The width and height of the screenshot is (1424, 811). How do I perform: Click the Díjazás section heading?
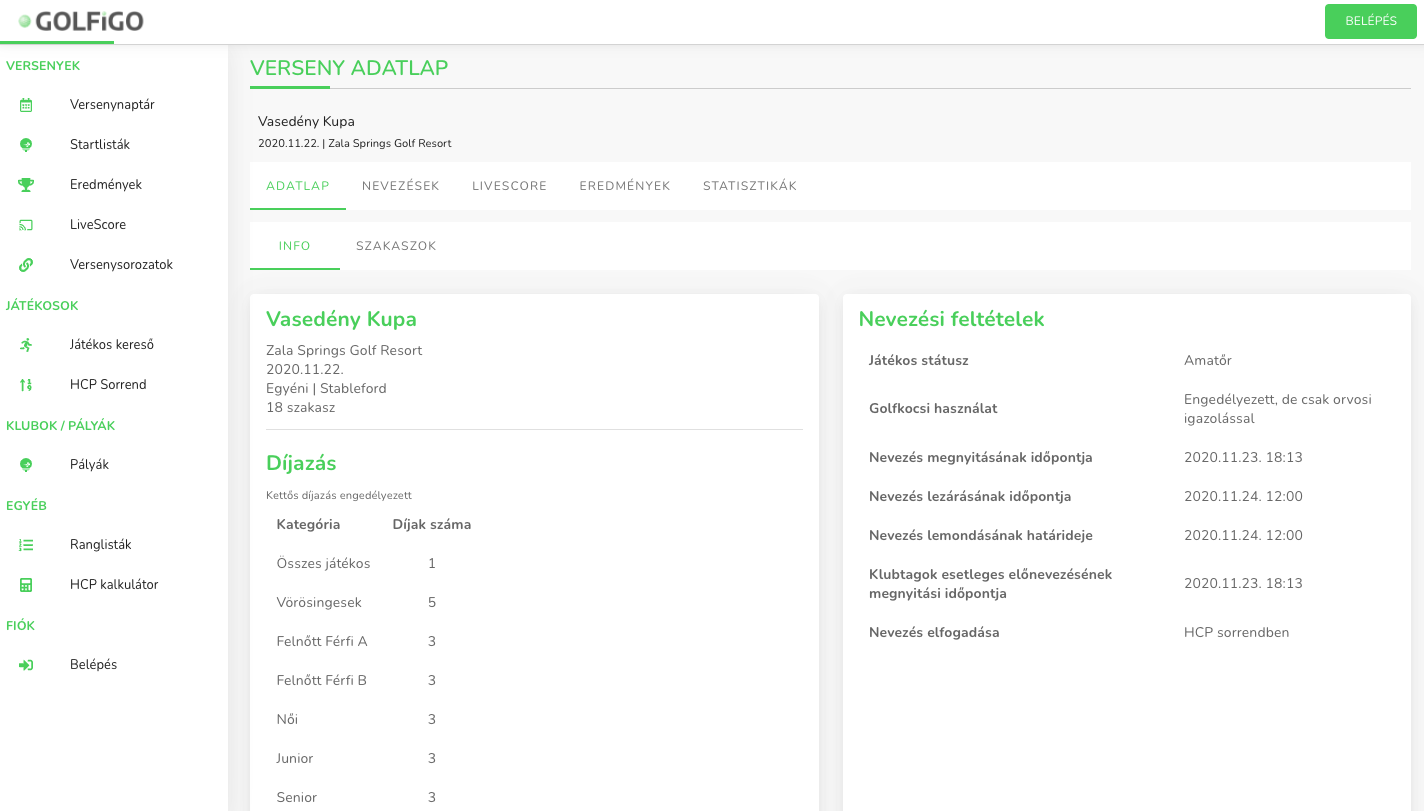click(301, 464)
